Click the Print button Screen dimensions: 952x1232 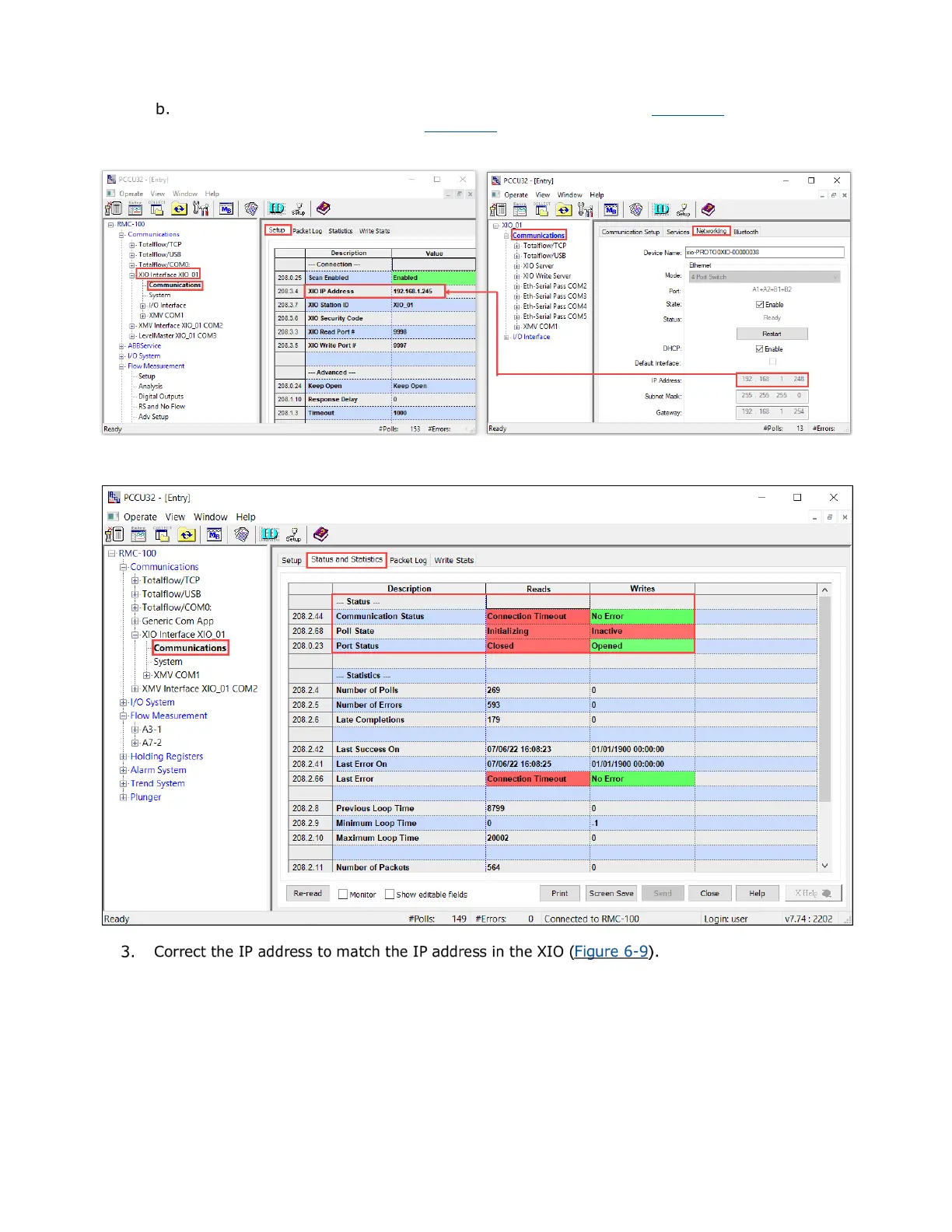560,894
